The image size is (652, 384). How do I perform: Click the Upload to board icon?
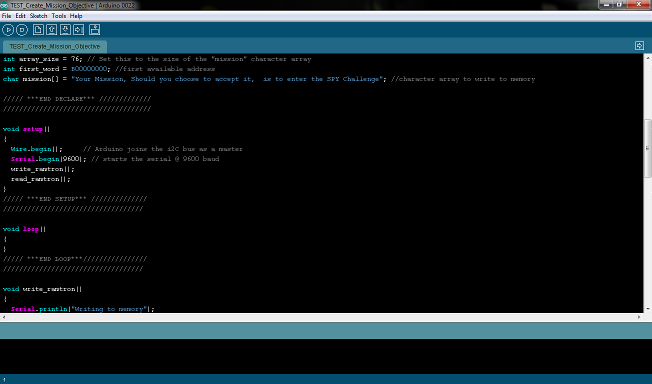pyautogui.click(x=79, y=30)
